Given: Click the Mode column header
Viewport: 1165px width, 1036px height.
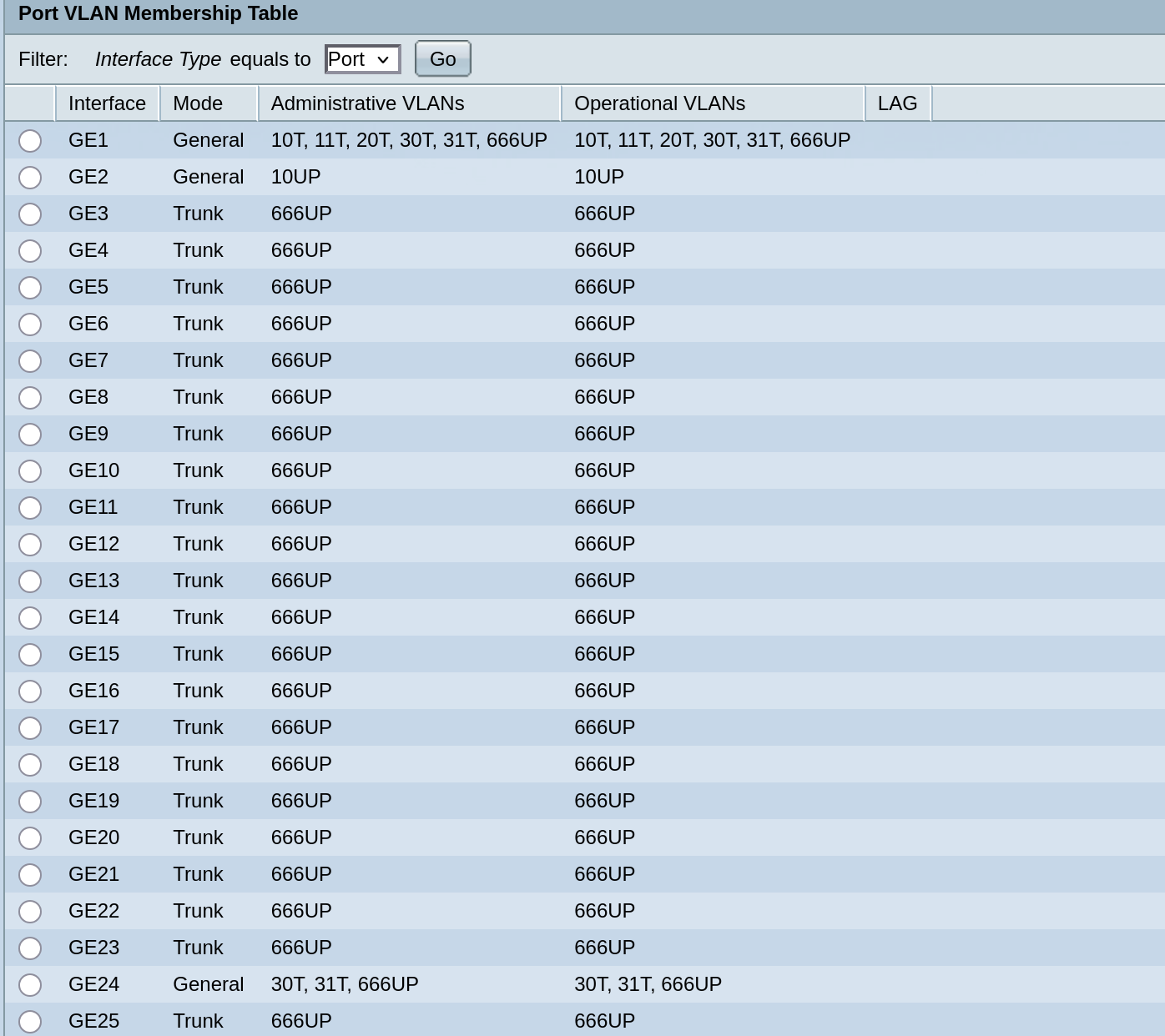Looking at the screenshot, I should point(198,103).
